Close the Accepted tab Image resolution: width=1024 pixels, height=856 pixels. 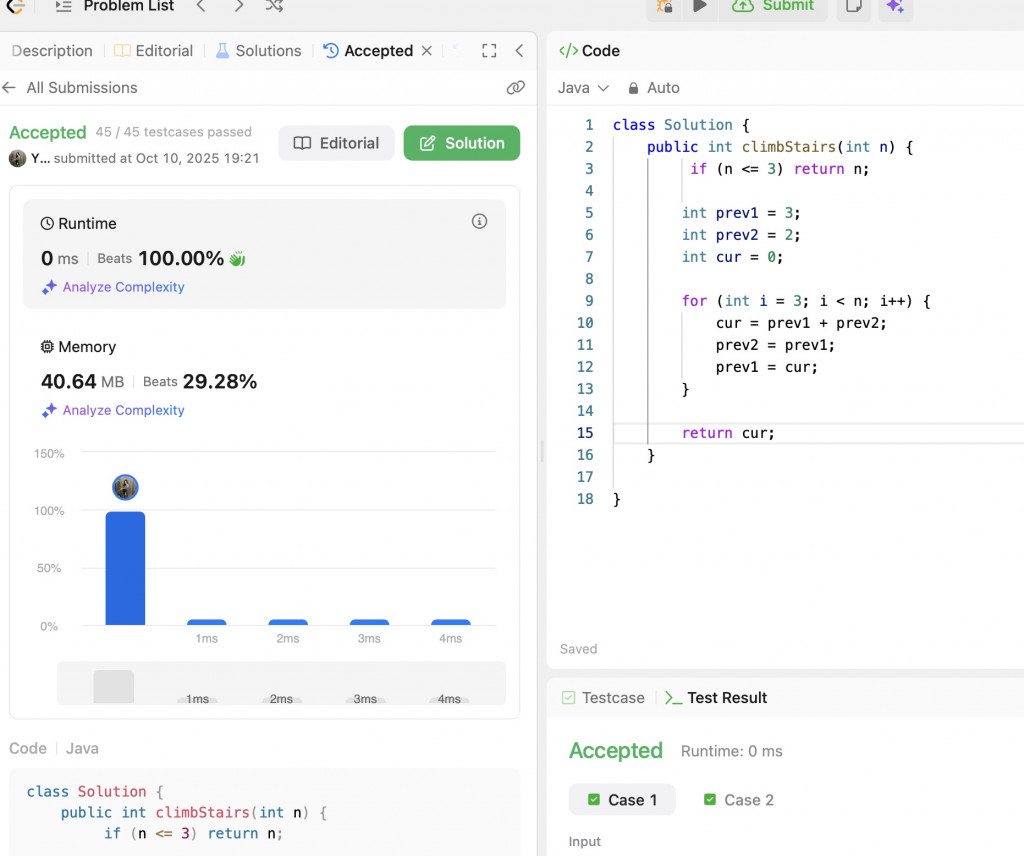pyautogui.click(x=427, y=51)
